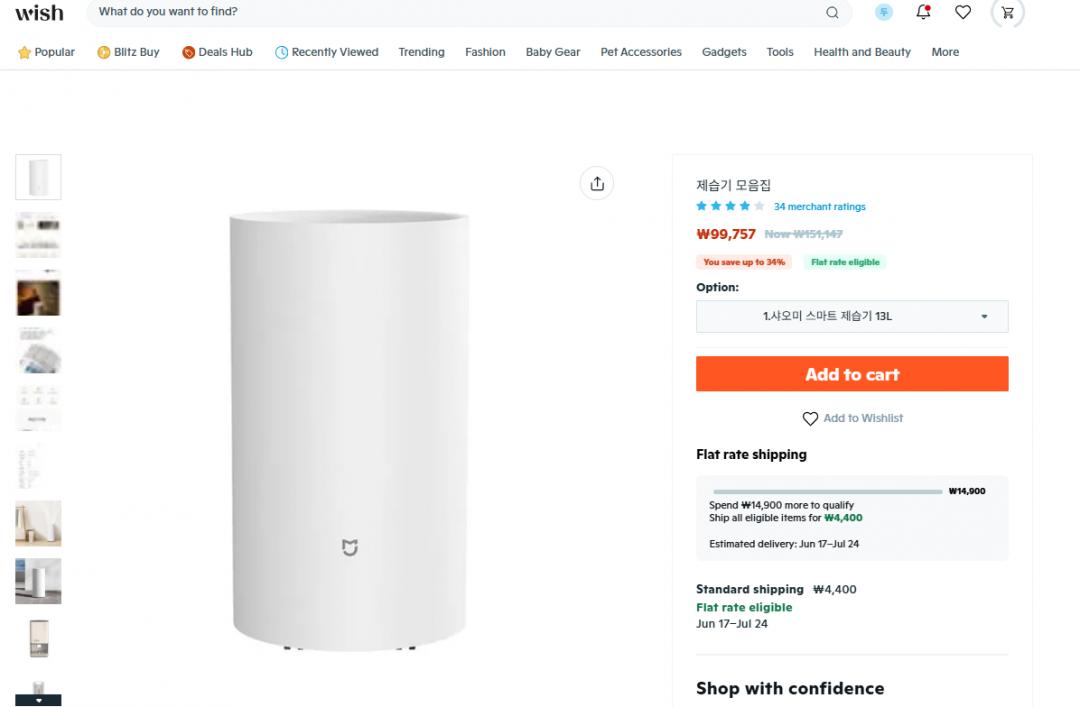Click the search magnifier icon
Screen dimensions: 1080x707
(832, 13)
